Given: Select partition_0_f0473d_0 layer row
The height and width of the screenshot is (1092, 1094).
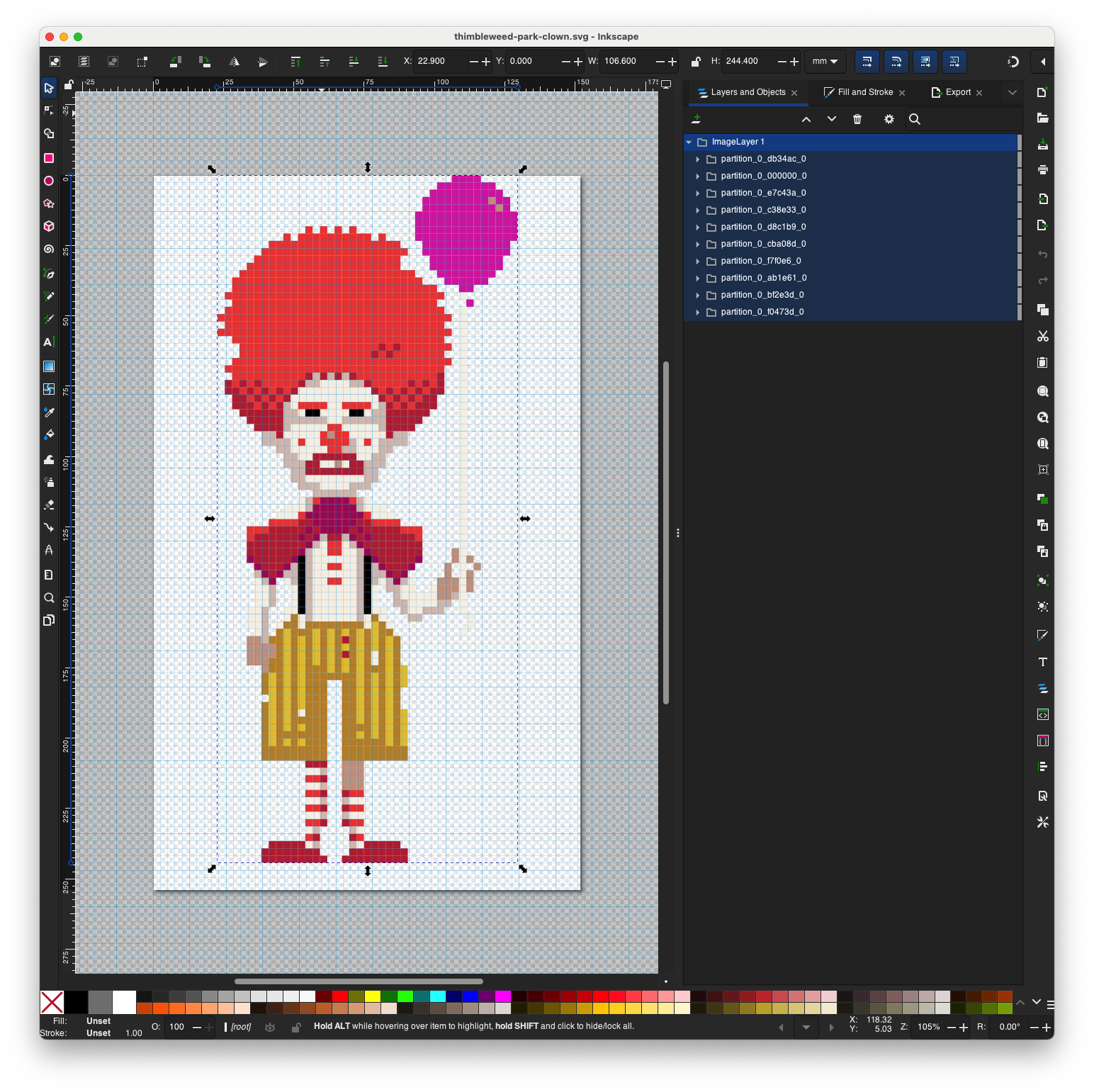Looking at the screenshot, I should coord(852,312).
